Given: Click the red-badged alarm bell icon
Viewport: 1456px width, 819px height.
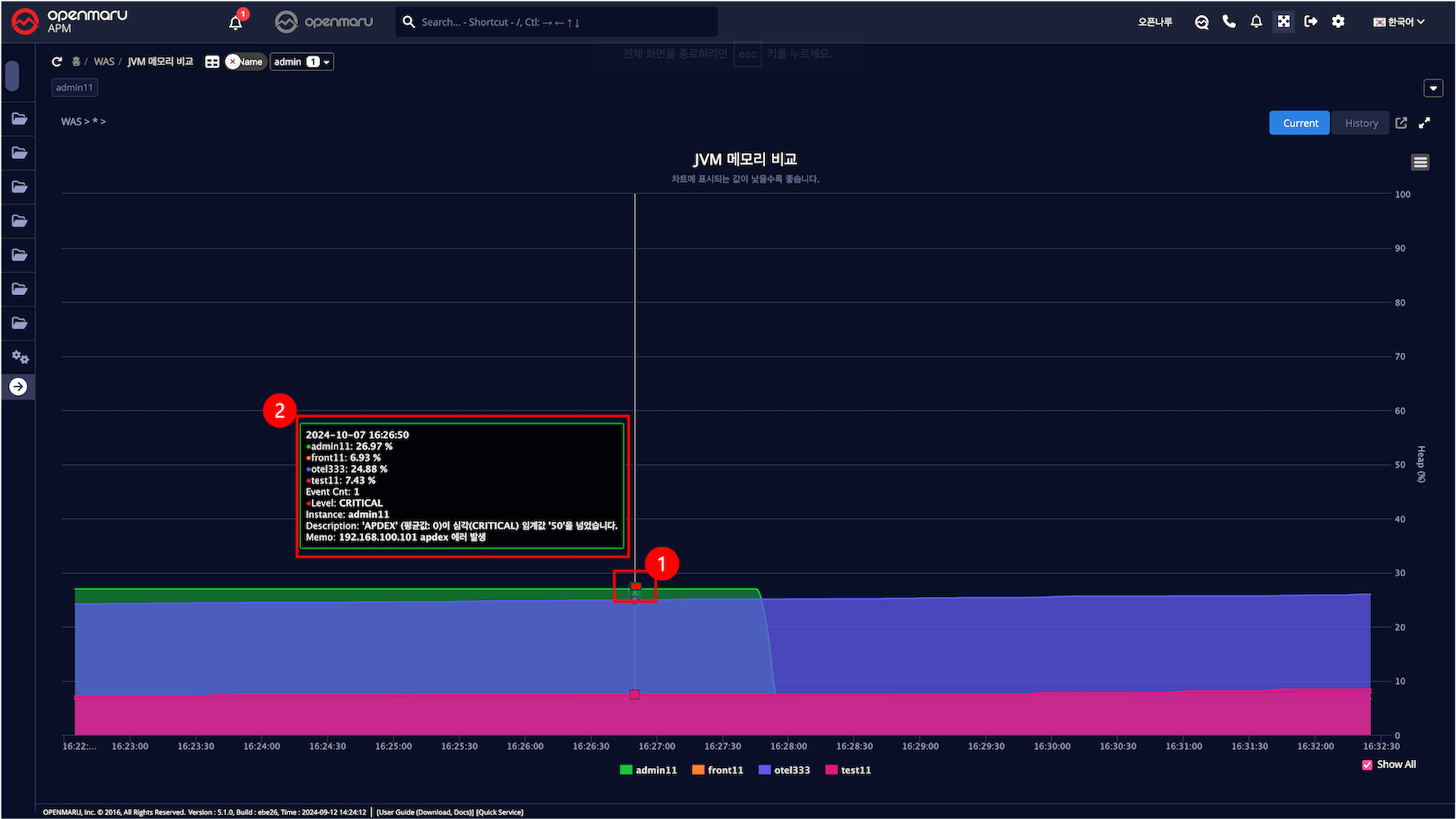Looking at the screenshot, I should click(236, 22).
